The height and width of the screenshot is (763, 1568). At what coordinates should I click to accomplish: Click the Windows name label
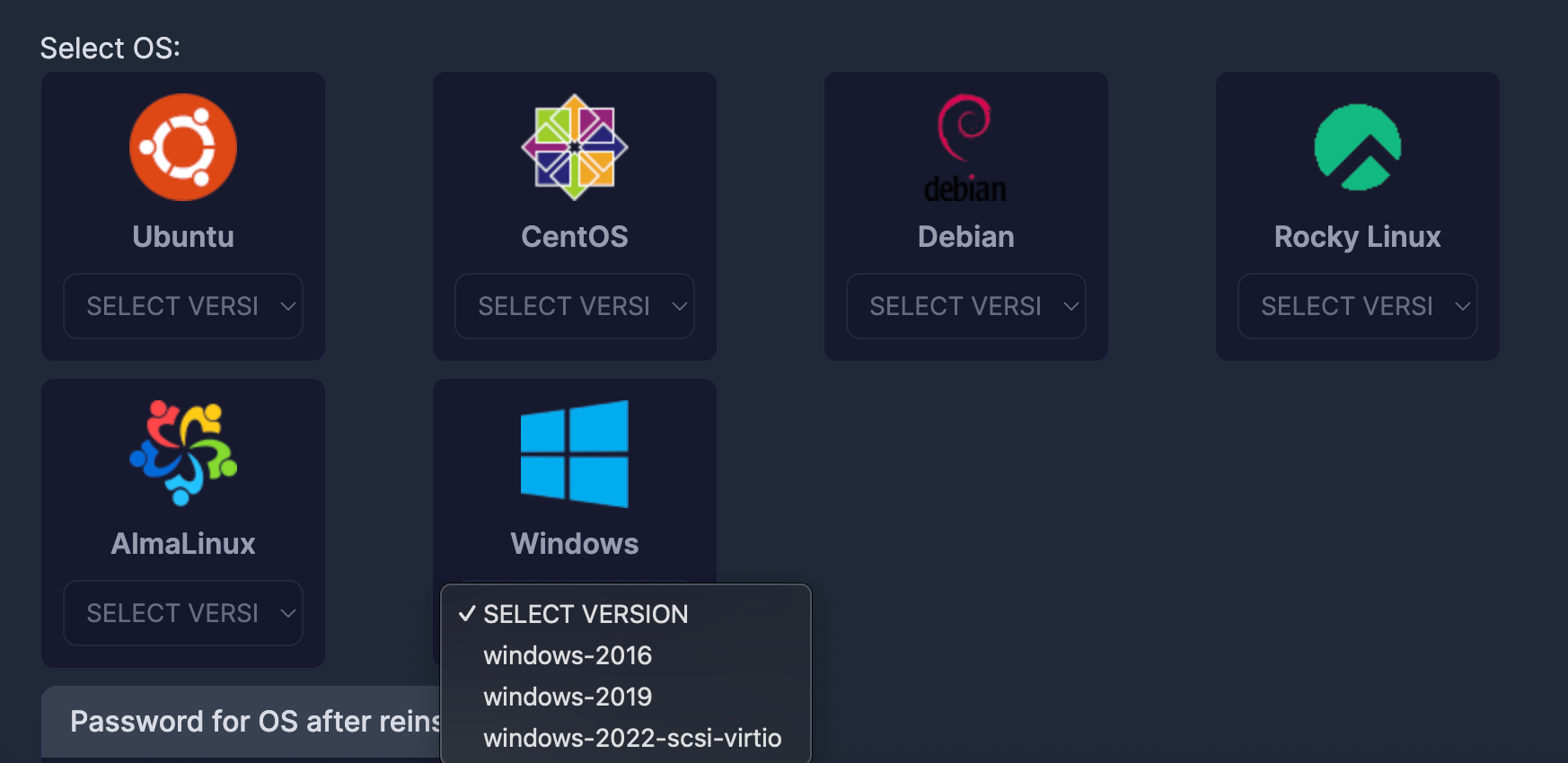pyautogui.click(x=575, y=544)
